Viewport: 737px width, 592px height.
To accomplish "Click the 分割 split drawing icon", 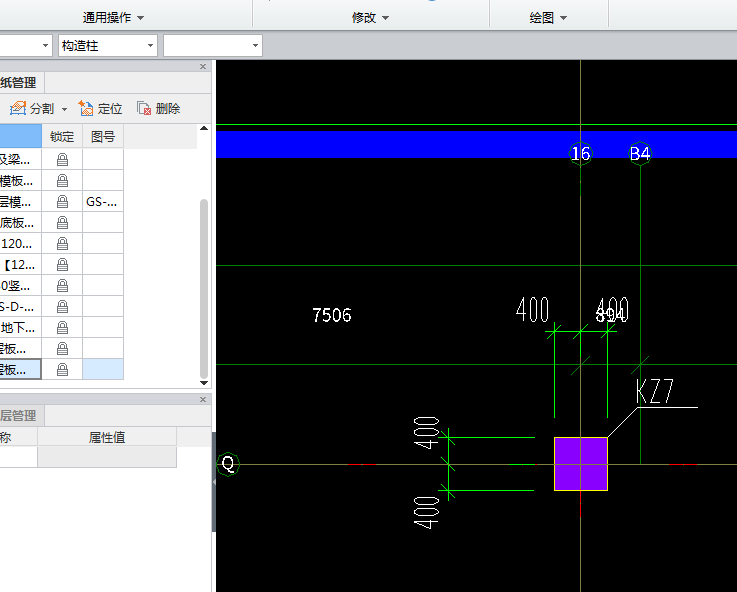I will click(x=18, y=109).
